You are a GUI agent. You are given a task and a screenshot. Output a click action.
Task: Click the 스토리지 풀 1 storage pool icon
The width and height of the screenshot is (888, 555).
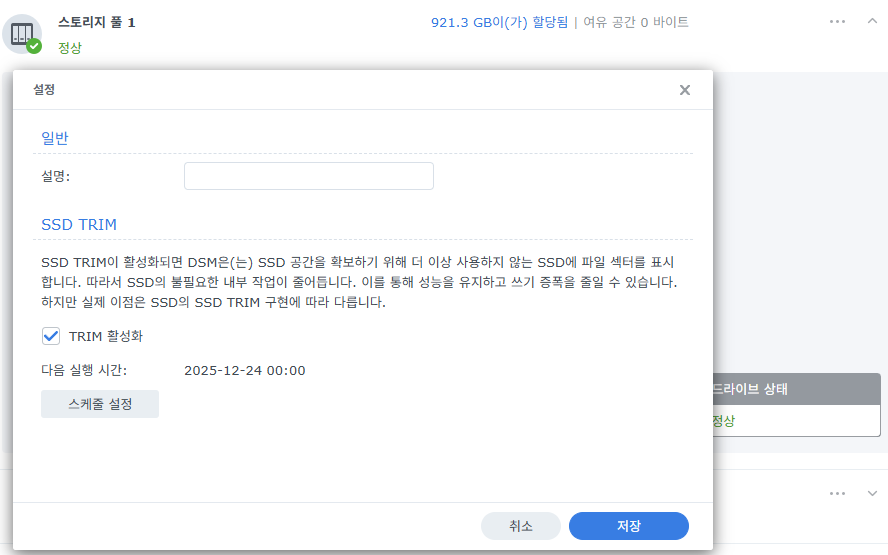point(22,34)
